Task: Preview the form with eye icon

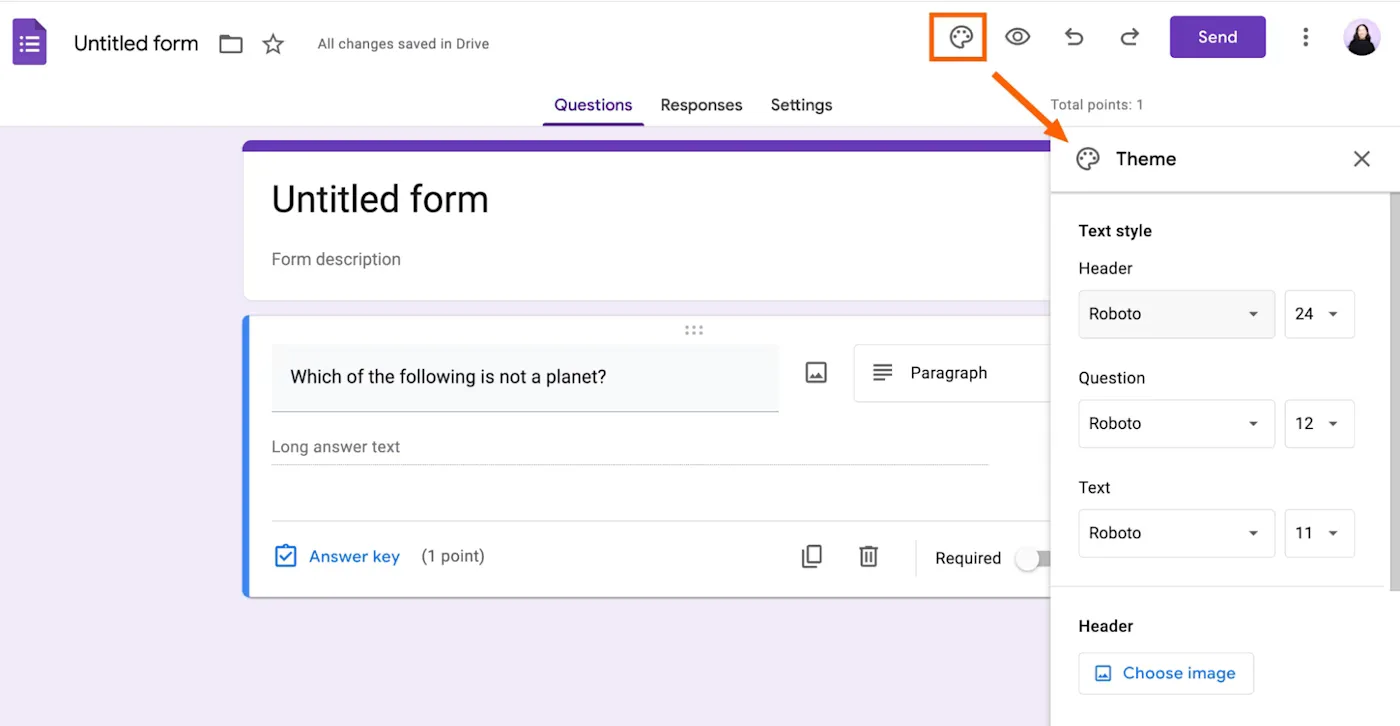Action: point(1017,37)
